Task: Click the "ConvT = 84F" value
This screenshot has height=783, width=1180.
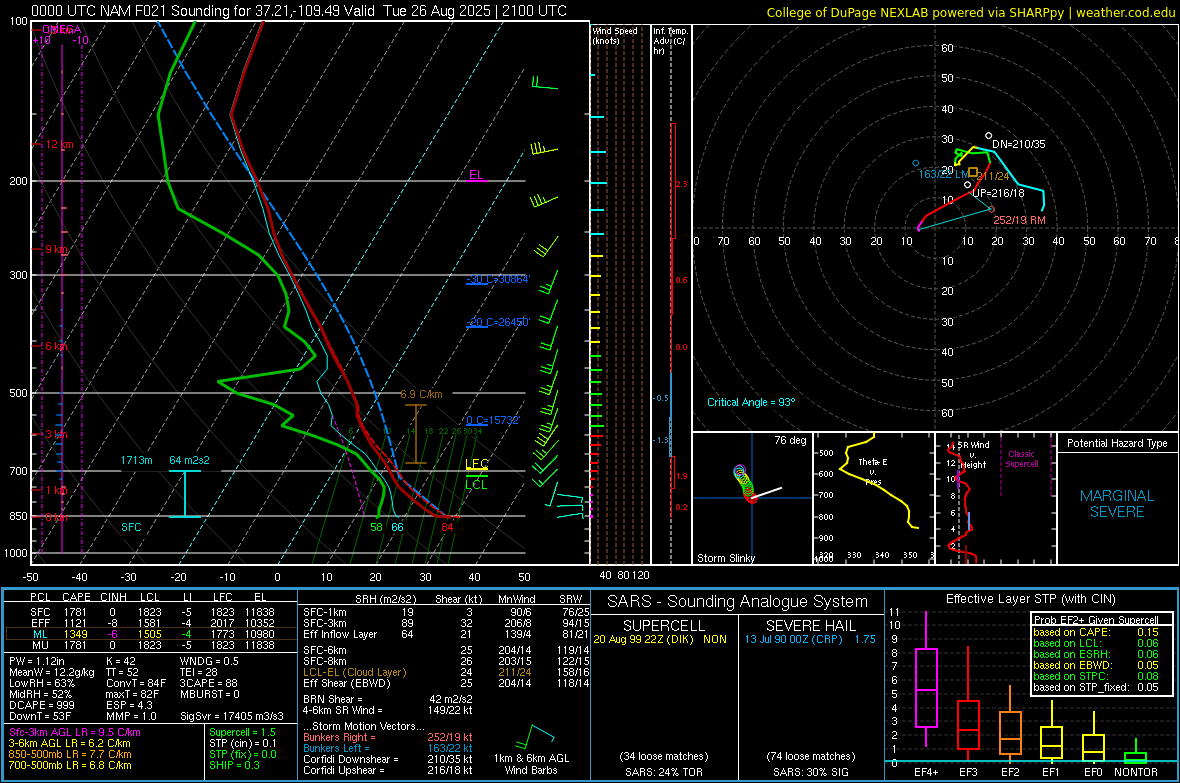Action: click(135, 683)
